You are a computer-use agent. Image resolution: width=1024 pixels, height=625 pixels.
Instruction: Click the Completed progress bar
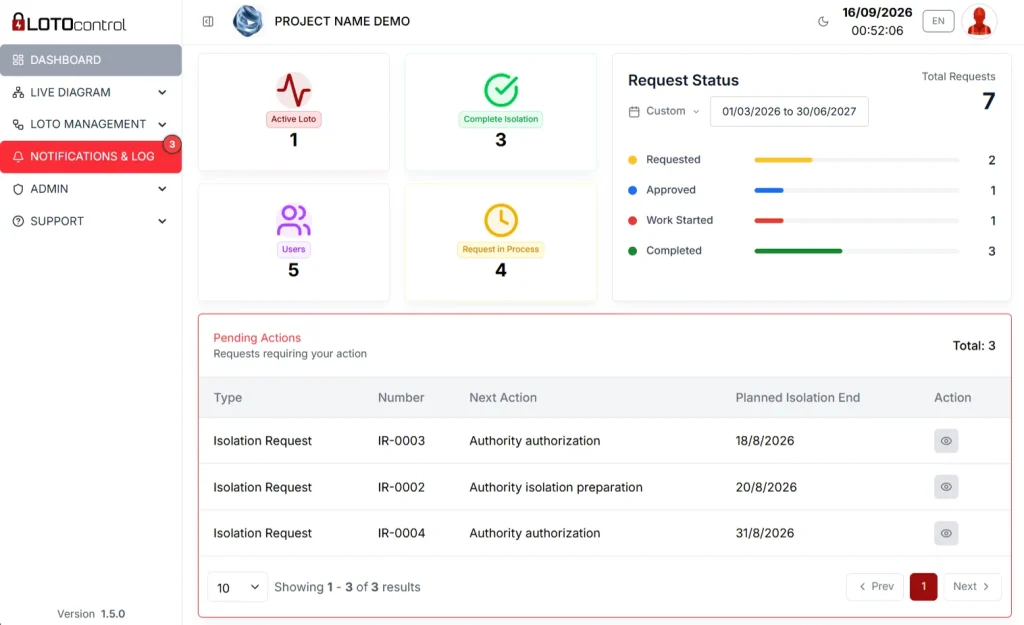[x=857, y=251]
